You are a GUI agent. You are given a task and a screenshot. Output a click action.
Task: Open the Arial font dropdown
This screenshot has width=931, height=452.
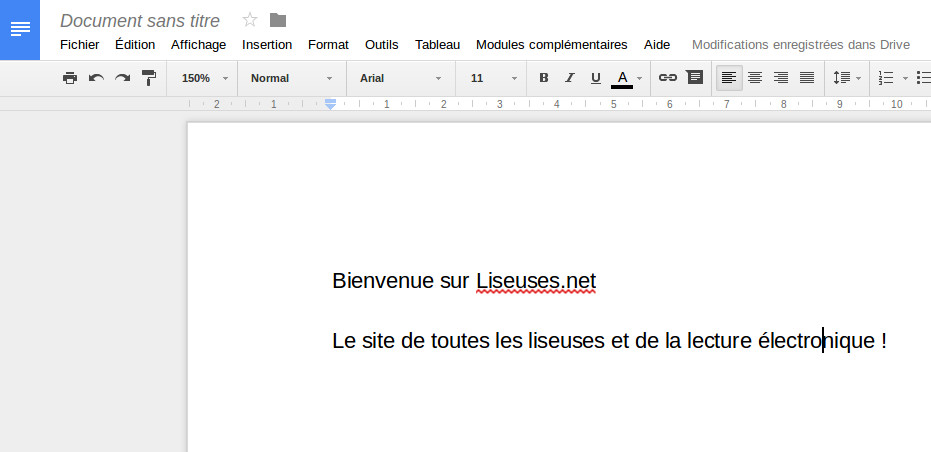[401, 78]
